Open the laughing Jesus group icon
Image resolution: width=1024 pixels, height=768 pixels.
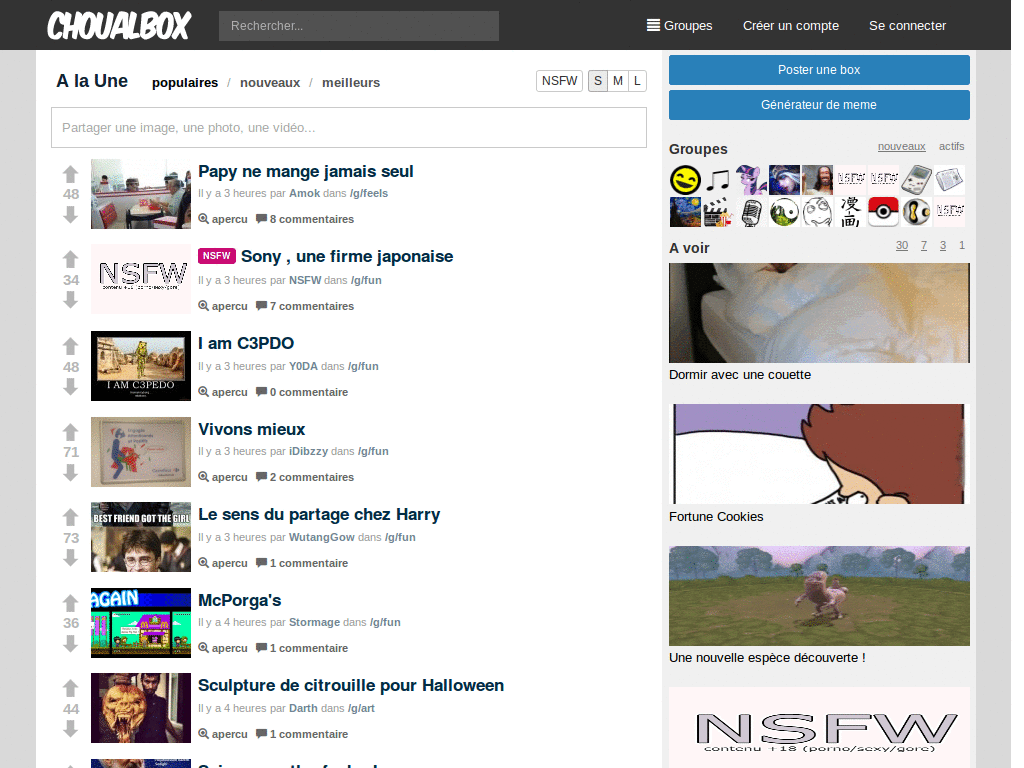click(818, 180)
